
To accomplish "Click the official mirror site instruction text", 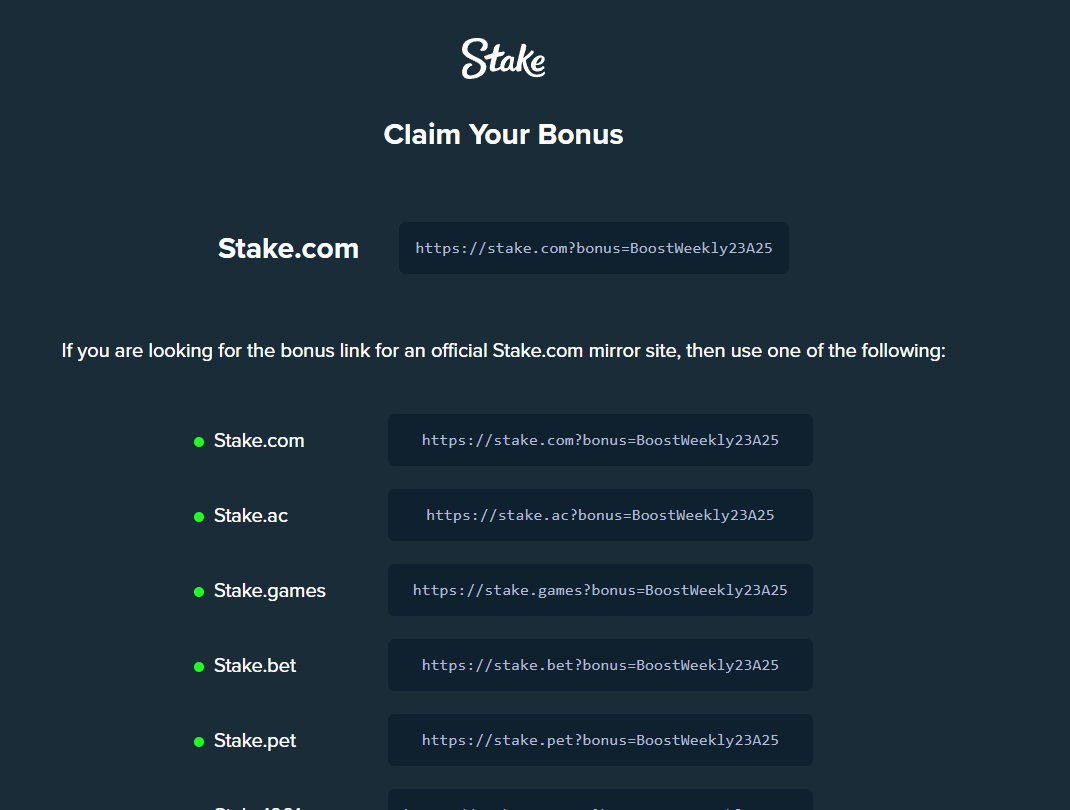I will [x=503, y=351].
